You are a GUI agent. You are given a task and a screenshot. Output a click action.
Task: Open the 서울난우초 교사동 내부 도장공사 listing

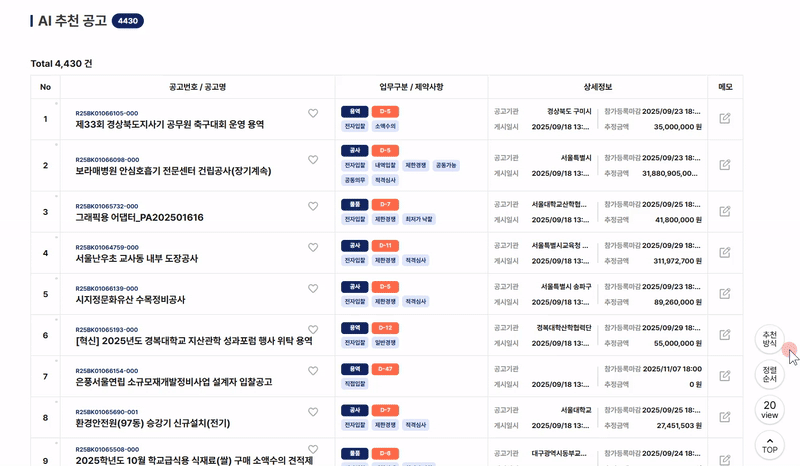tap(137, 259)
